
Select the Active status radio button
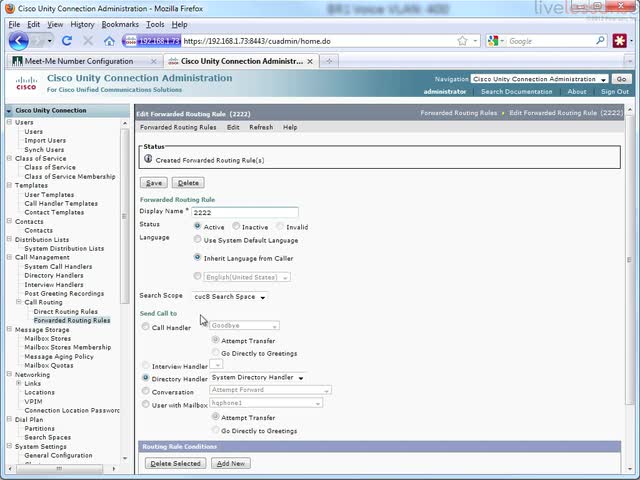tap(197, 226)
